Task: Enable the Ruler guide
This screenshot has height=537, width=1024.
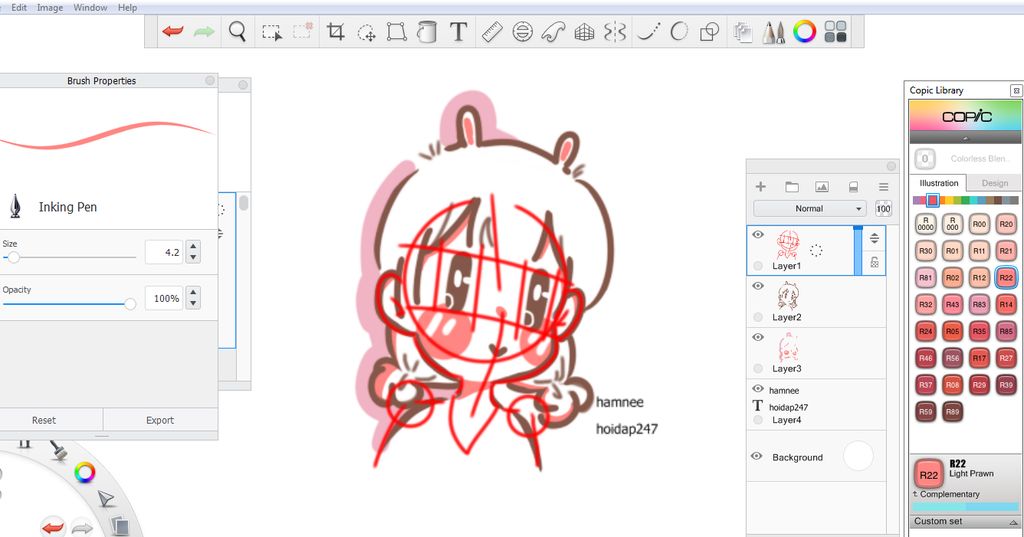Action: tap(492, 31)
